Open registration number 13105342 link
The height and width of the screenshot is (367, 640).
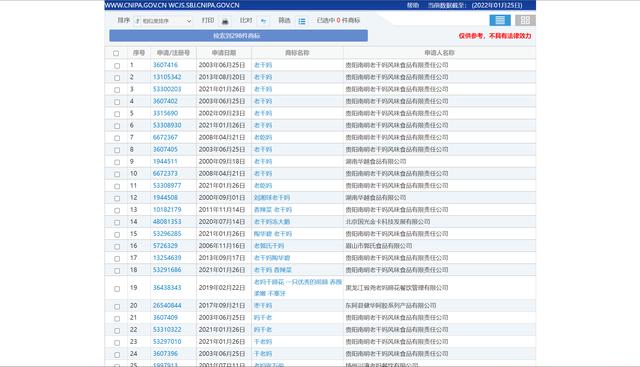pyautogui.click(x=167, y=77)
